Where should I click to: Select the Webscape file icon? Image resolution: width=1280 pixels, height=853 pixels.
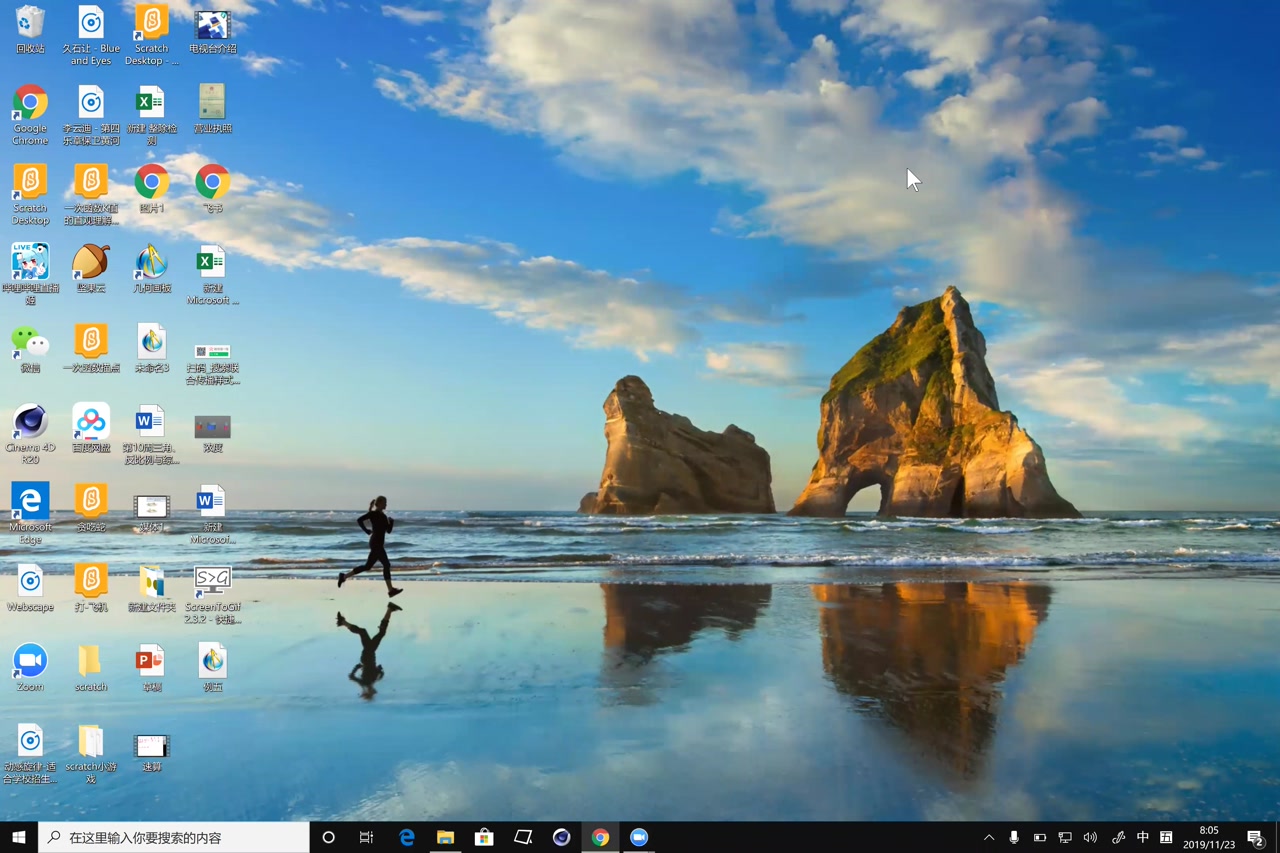(30, 589)
